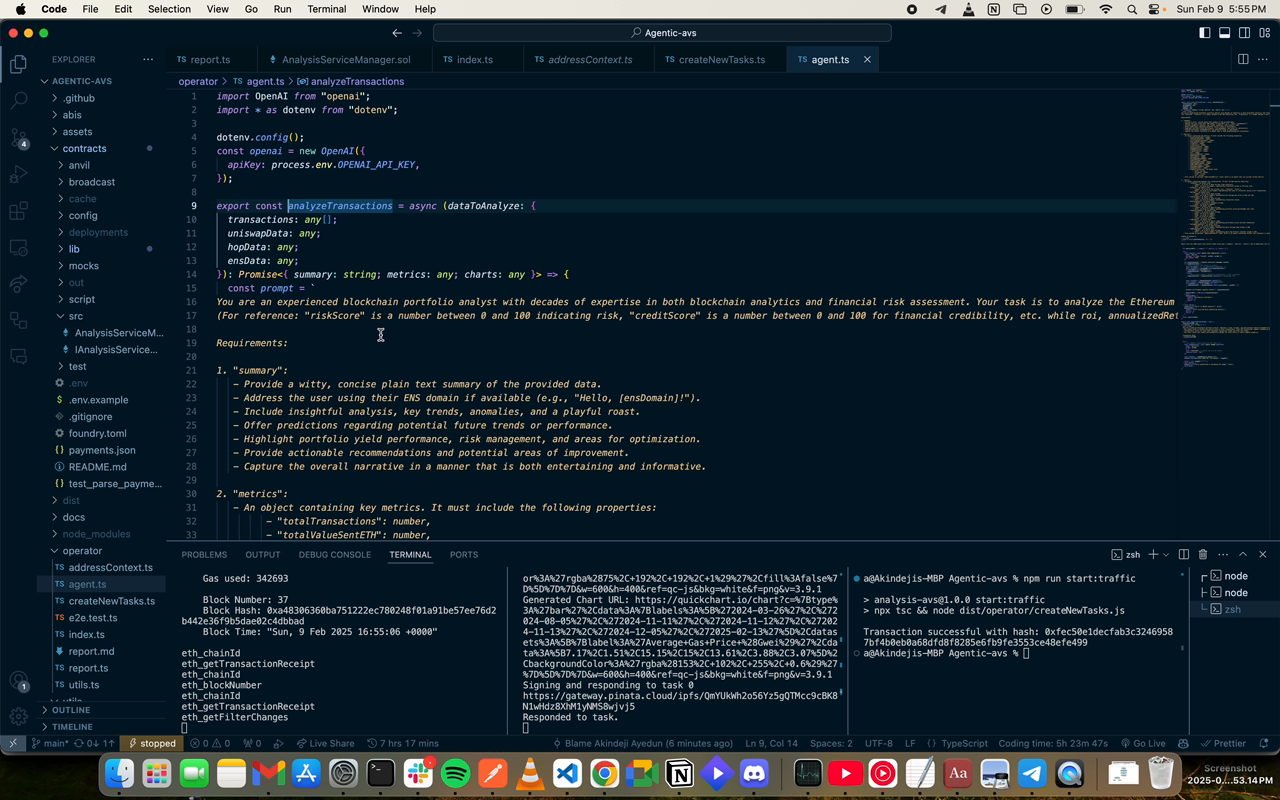Open the Discord app in the Dock
This screenshot has width=1280, height=800.
(754, 773)
